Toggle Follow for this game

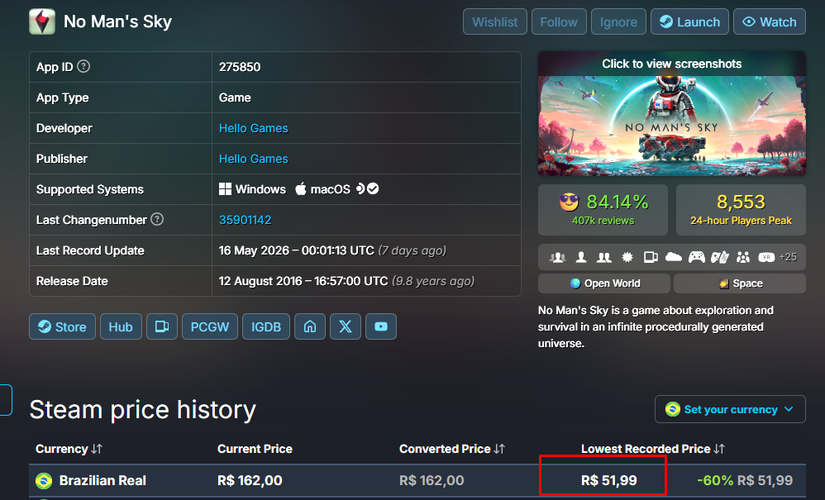pyautogui.click(x=559, y=22)
